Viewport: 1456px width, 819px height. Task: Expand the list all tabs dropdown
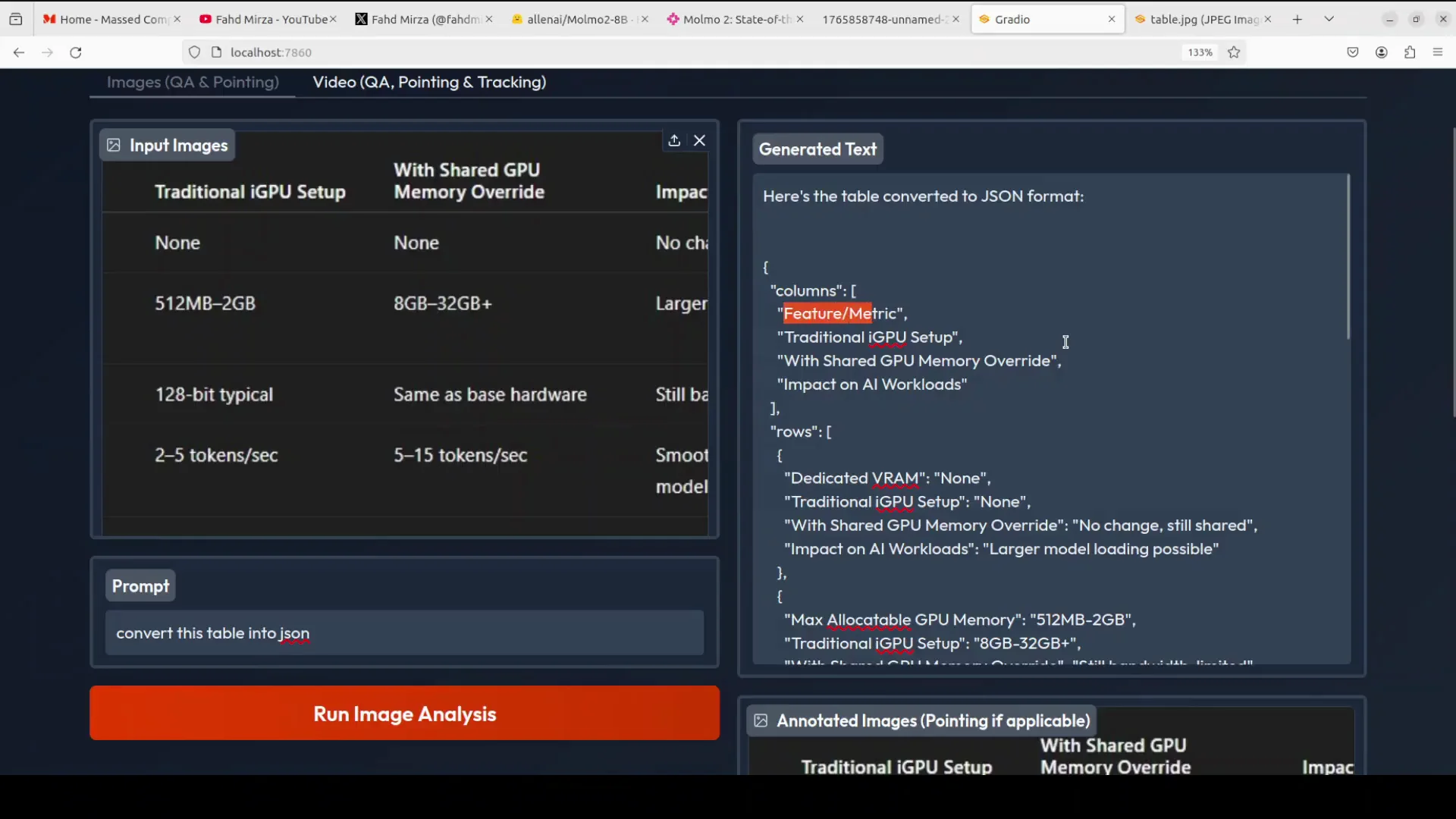tap(1329, 19)
